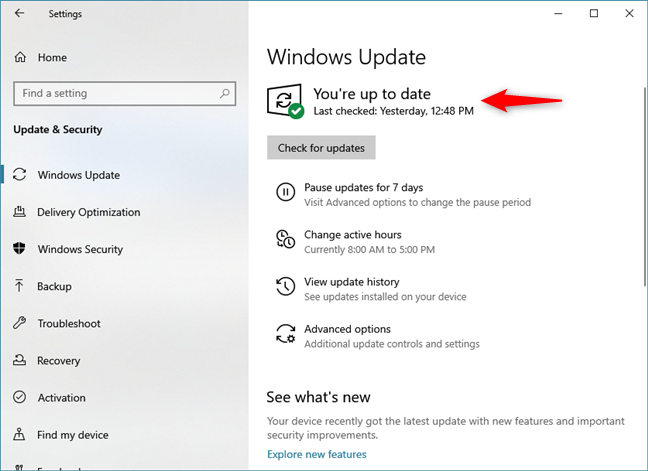This screenshot has height=471, width=648.
Task: Click the update history clock icon
Action: [285, 286]
